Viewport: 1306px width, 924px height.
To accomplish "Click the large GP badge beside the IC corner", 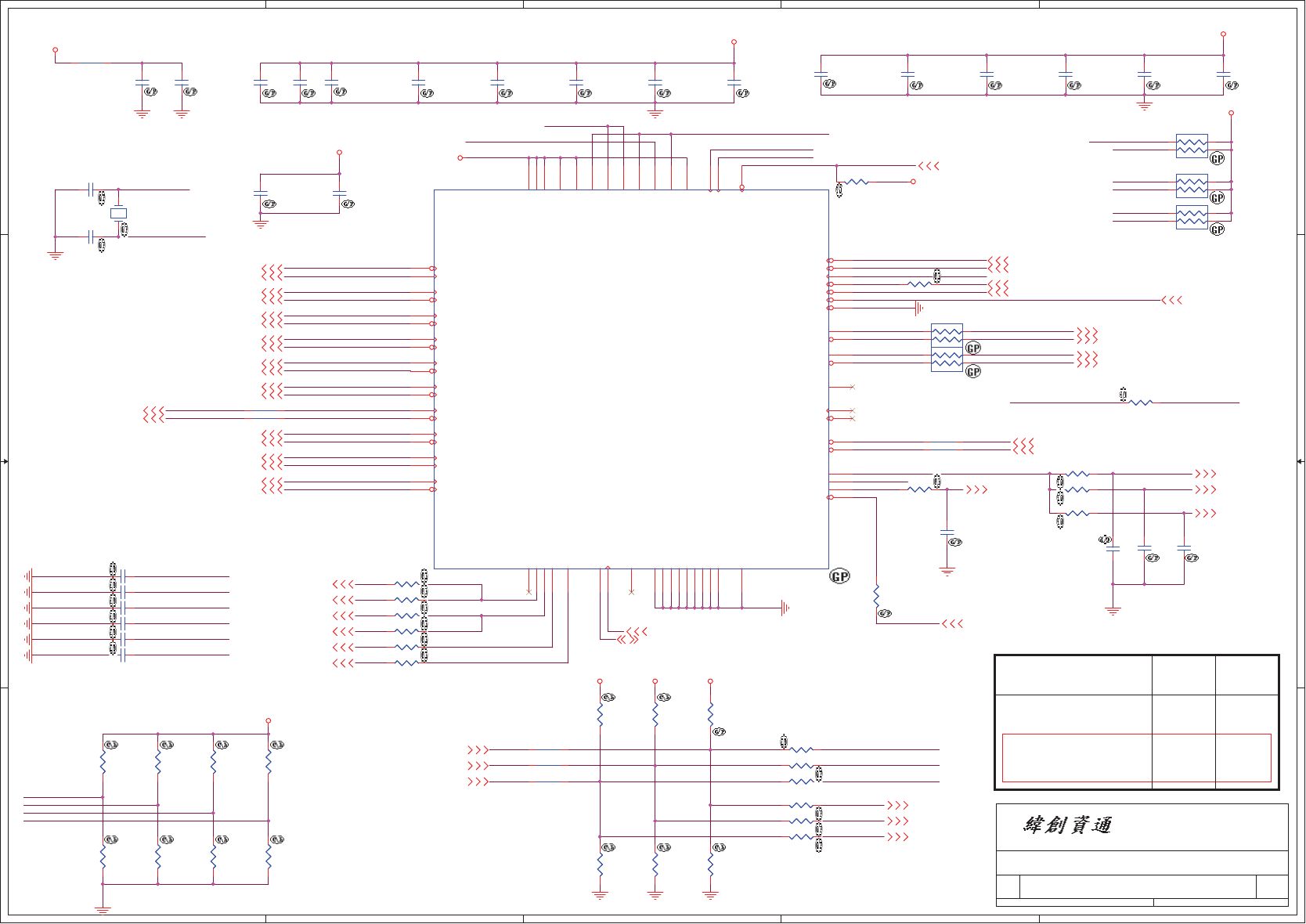I will click(839, 577).
